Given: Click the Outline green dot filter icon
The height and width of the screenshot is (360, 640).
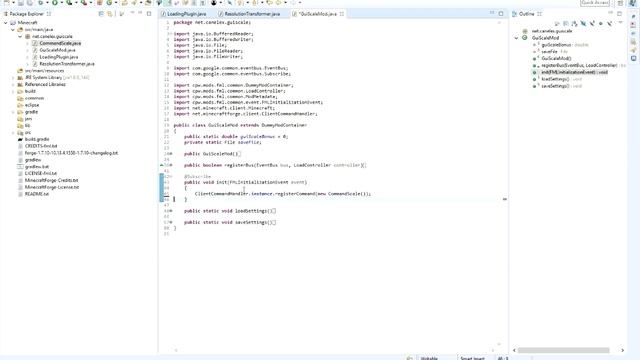Looking at the screenshot, I should click(601, 24).
